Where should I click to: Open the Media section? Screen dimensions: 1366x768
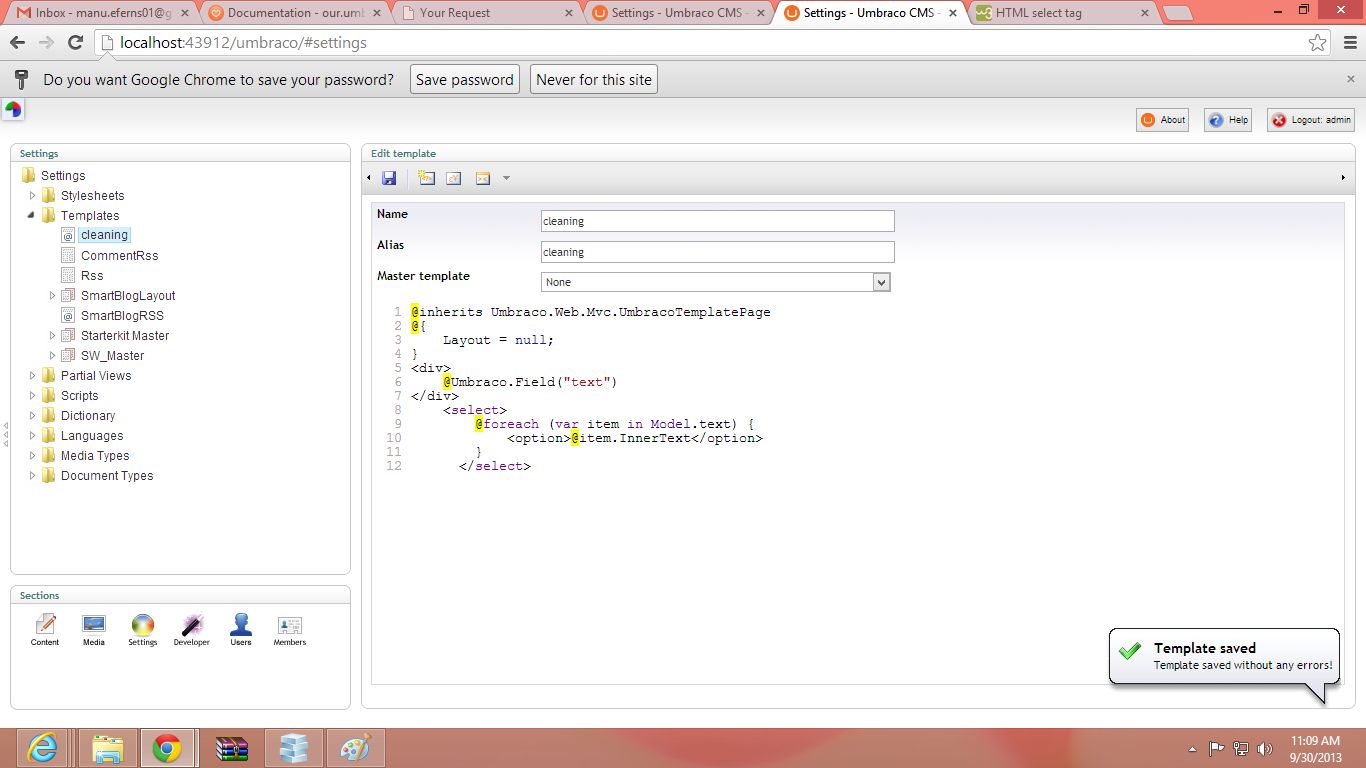click(94, 630)
